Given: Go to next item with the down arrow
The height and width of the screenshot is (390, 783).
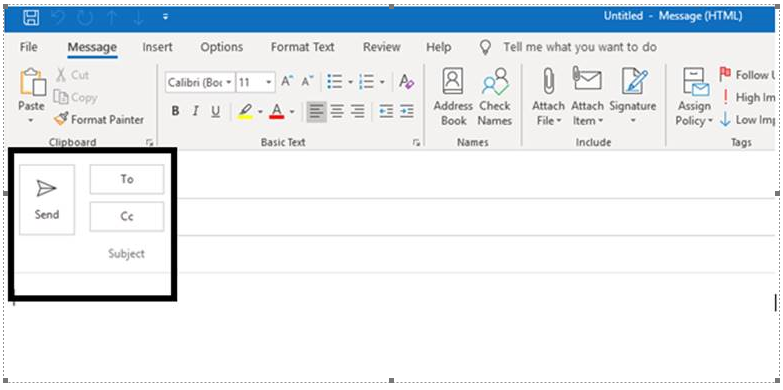Looking at the screenshot, I should (x=138, y=17).
